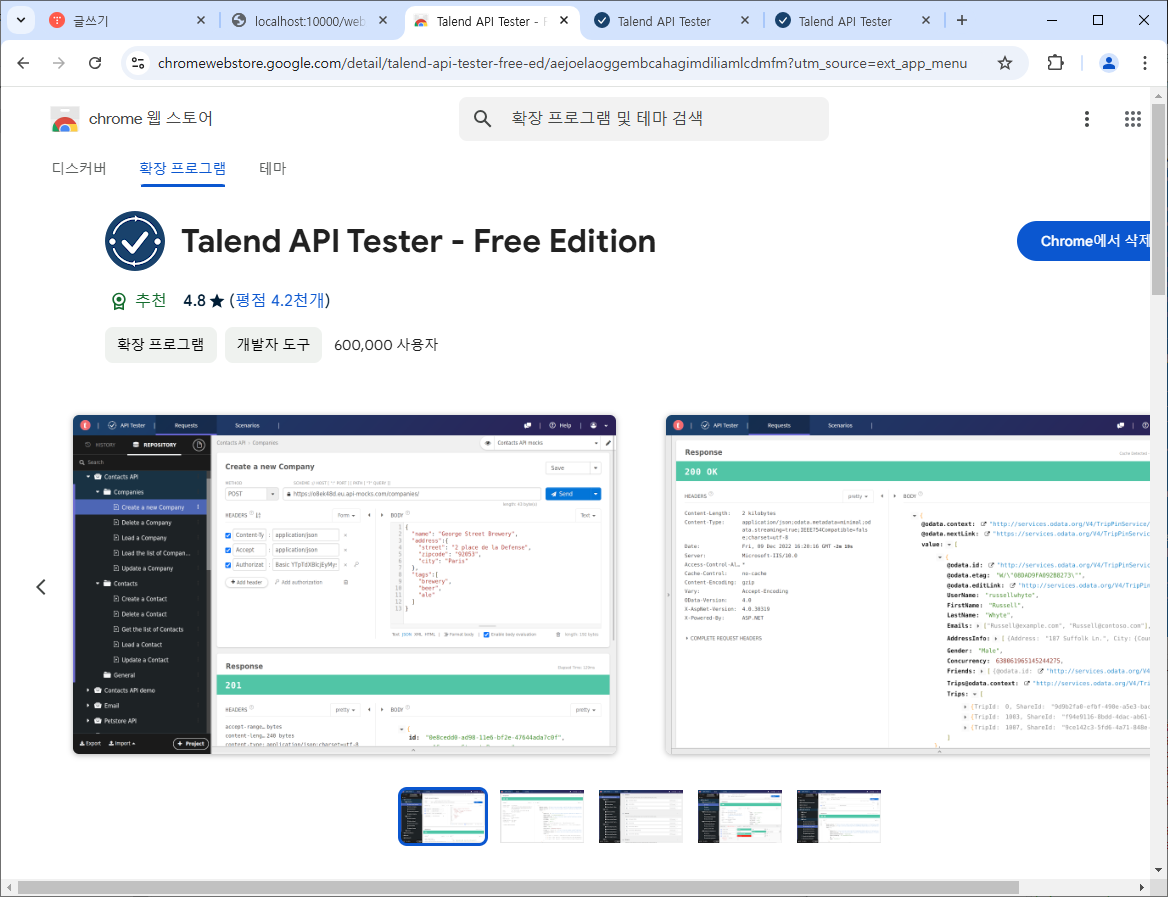The image size is (1168, 897).
Task: Click the Talend API Tester - Free Edition heading
Action: (419, 241)
